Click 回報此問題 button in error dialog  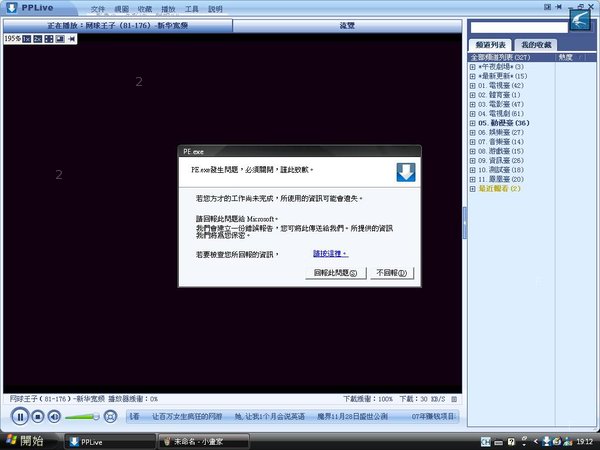[335, 273]
